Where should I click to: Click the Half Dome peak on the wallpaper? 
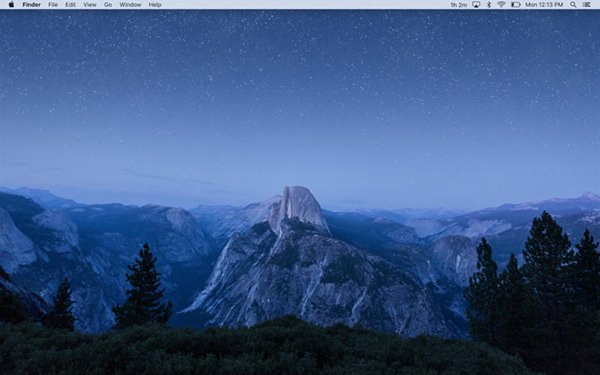point(298,207)
